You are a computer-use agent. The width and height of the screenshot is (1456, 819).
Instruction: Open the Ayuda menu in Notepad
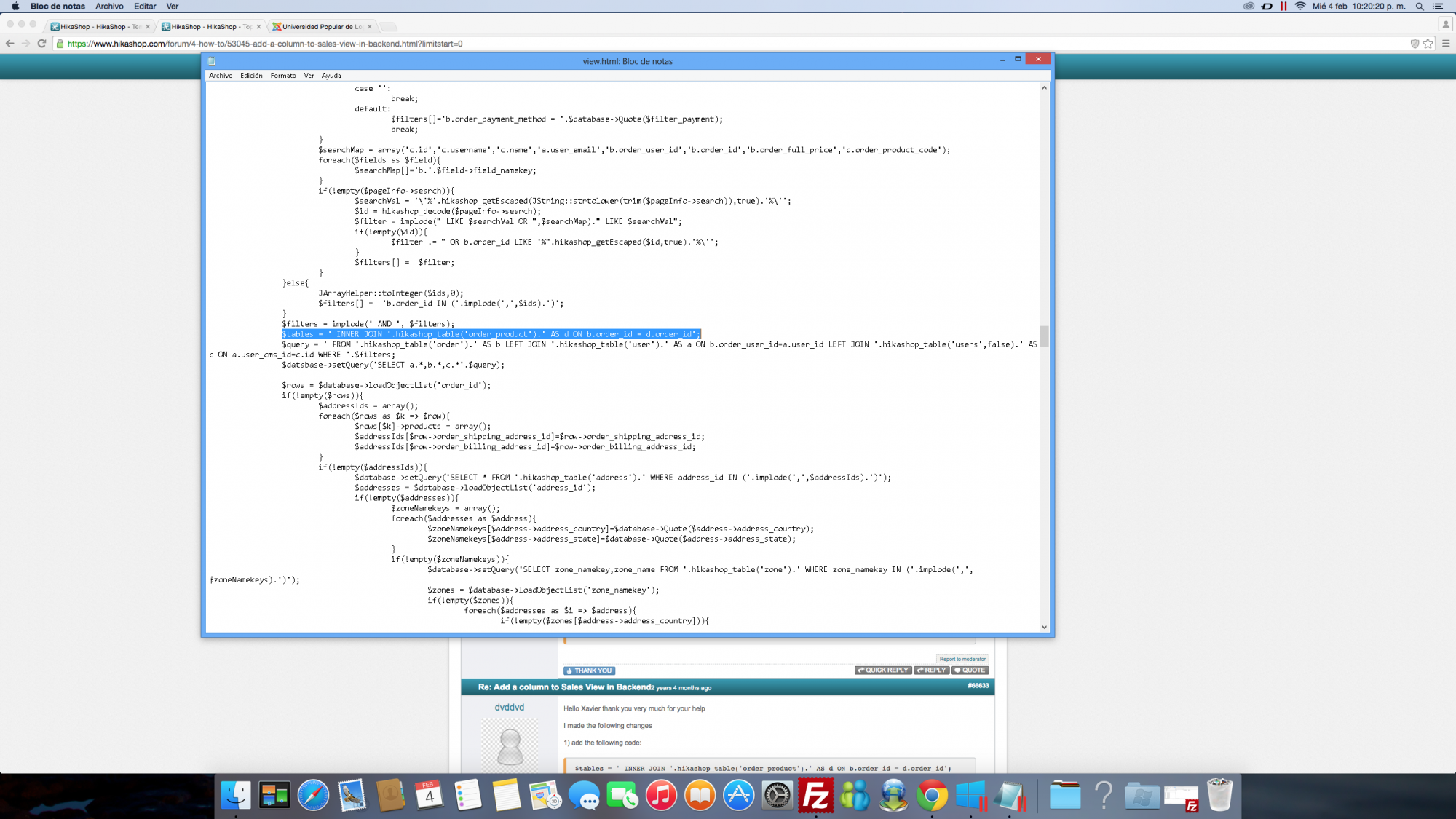(331, 76)
